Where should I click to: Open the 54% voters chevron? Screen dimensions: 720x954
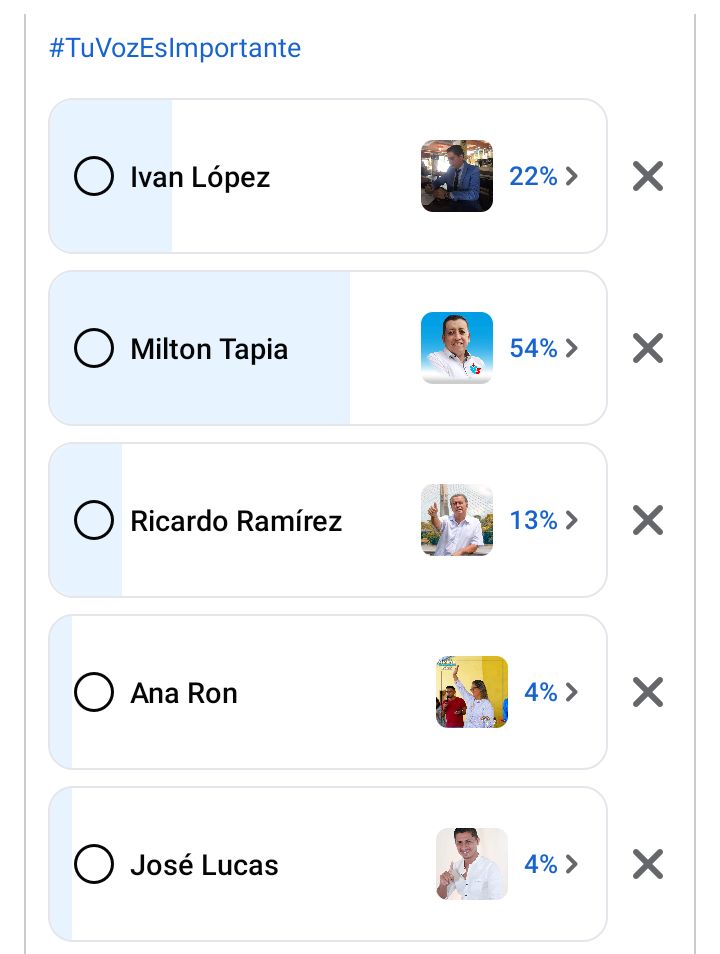[x=571, y=348]
